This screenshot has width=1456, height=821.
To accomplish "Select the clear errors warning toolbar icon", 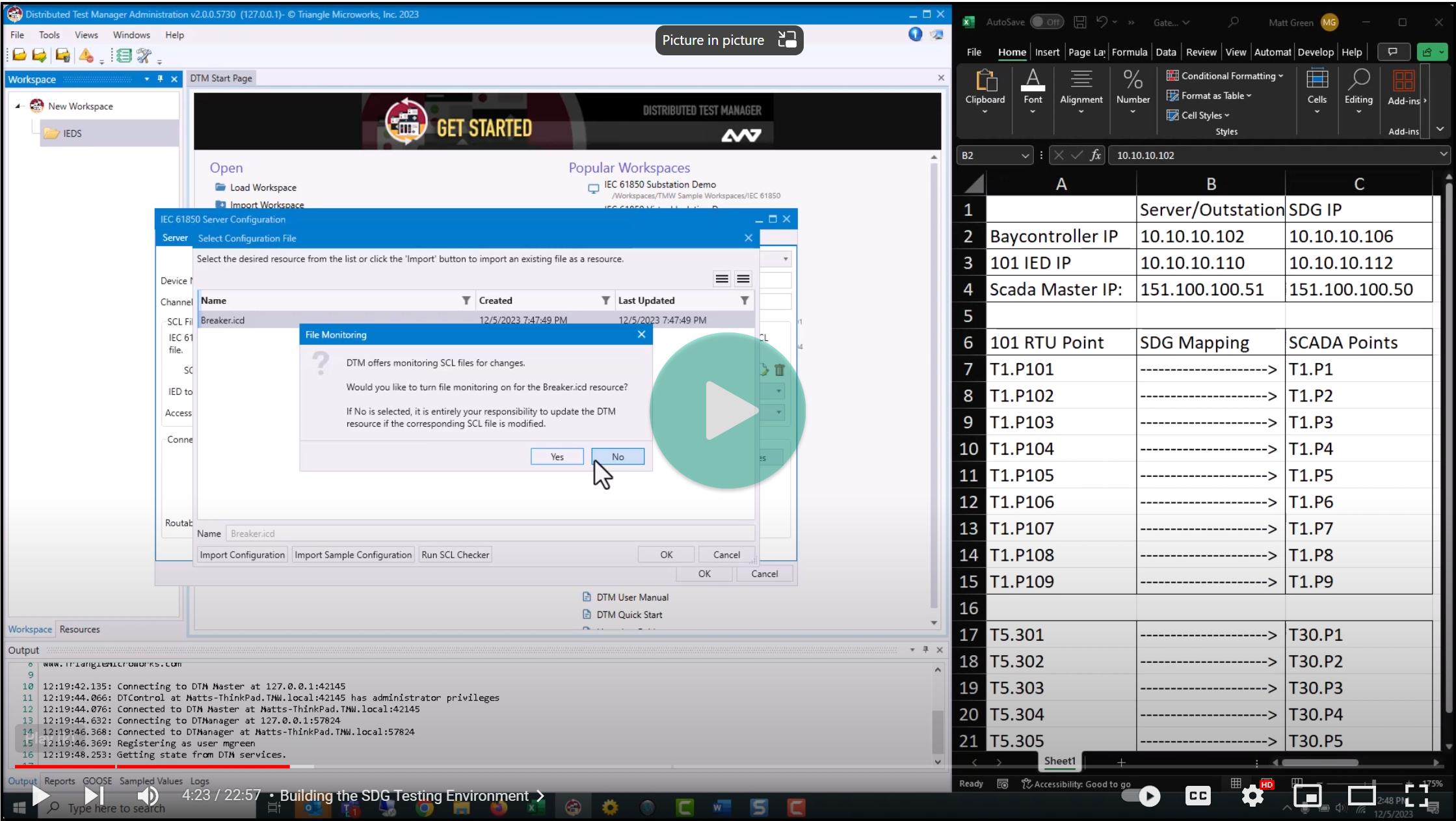I will [87, 56].
